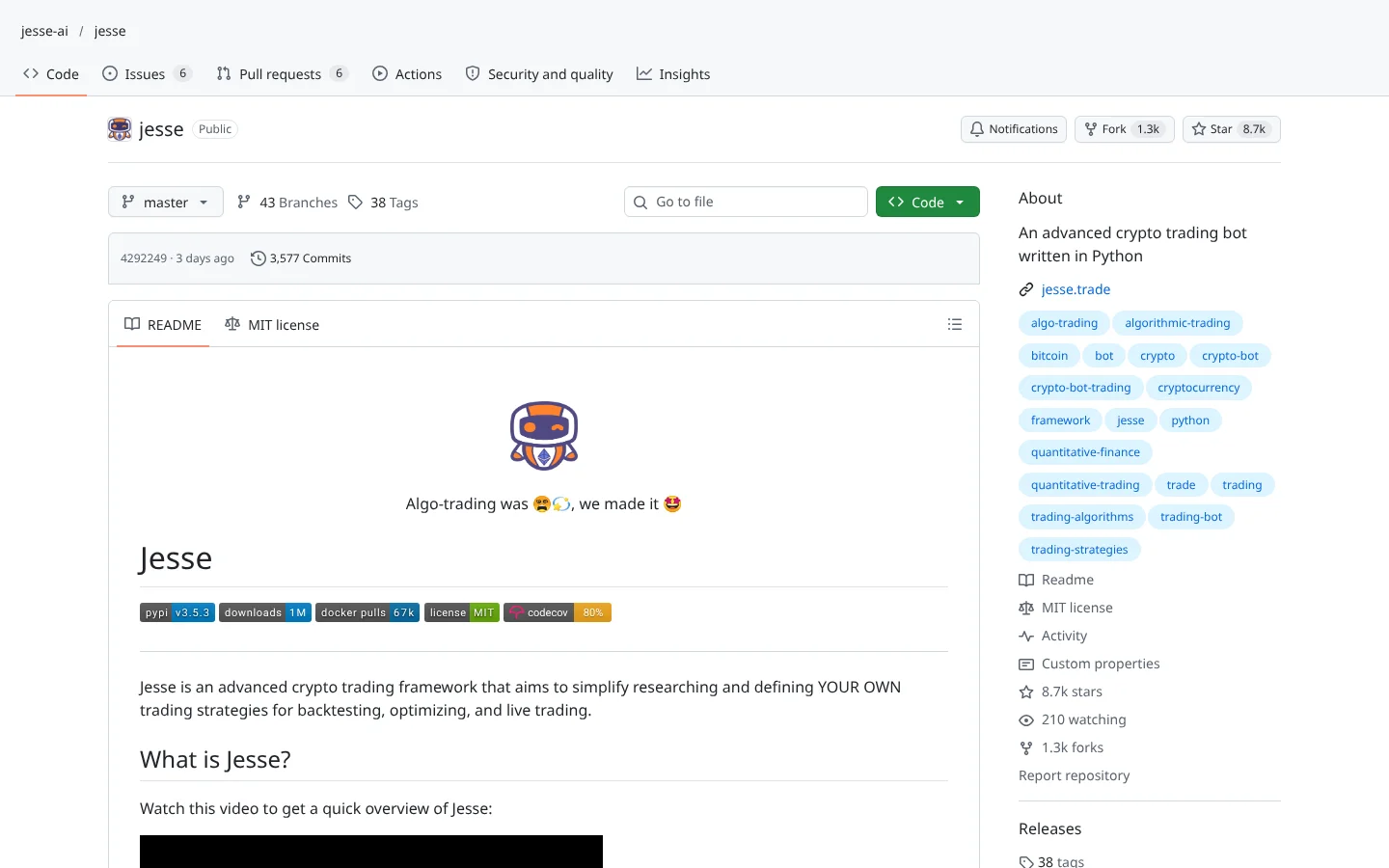Open the Insights tab
Screen dimensions: 1389x868
[673, 74]
